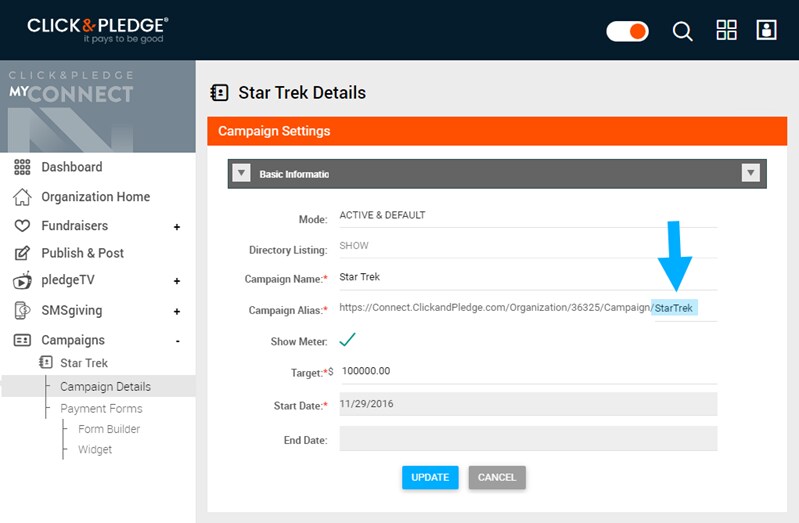Expand the Fundraisers plus sign
799x523 pixels.
pyautogui.click(x=177, y=227)
